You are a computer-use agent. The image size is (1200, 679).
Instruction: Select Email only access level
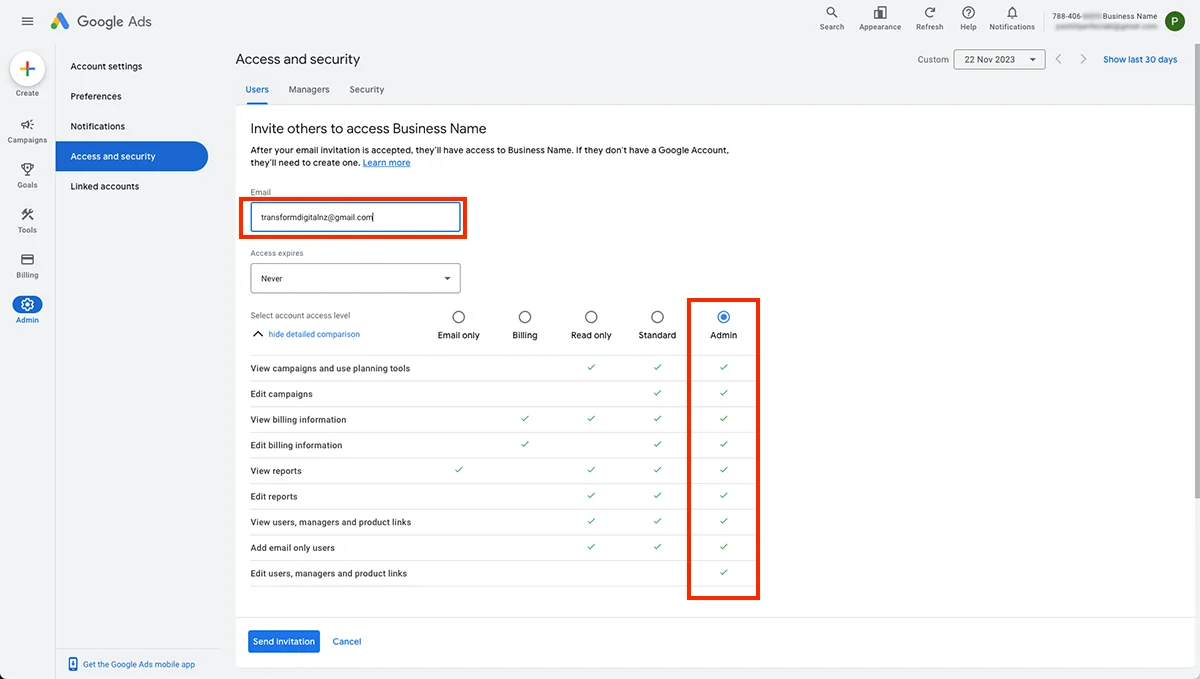coord(459,317)
